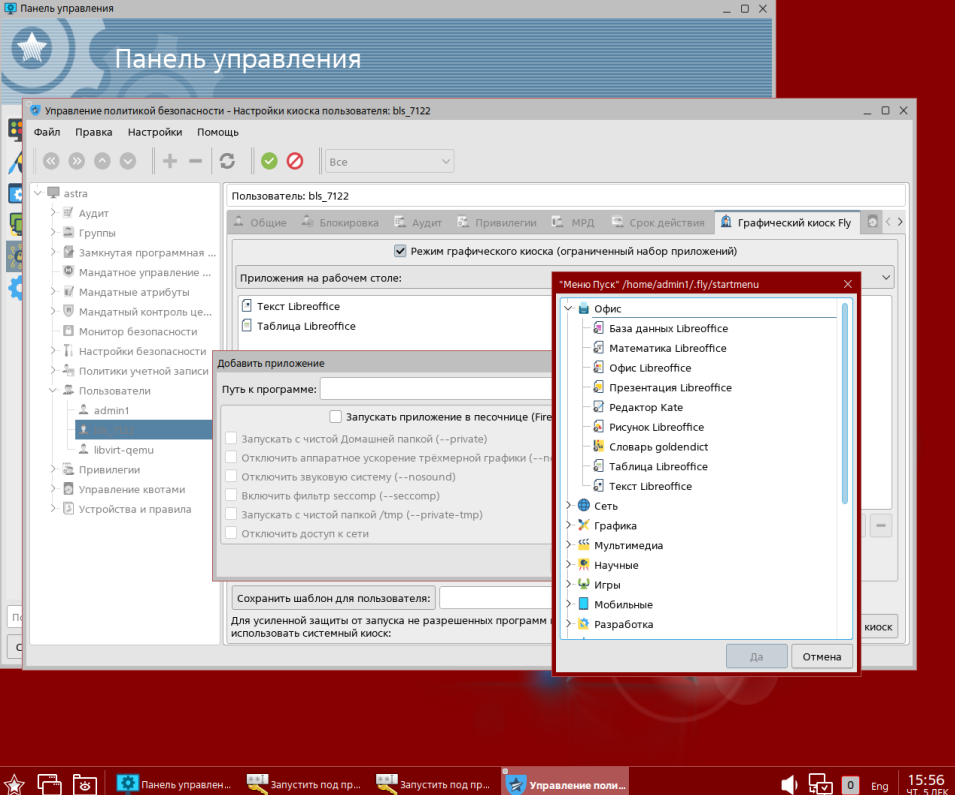Switch to the Общие tab
The height and width of the screenshot is (795, 955).
[x=260, y=222]
